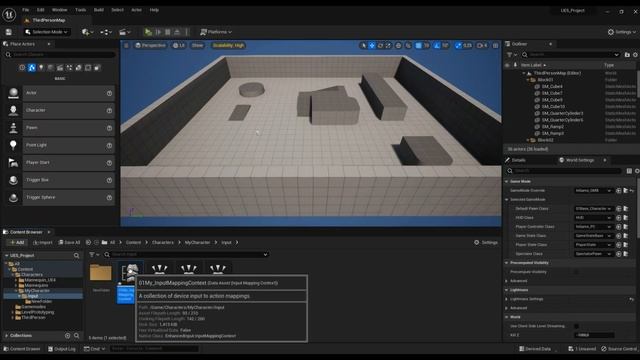Screen dimensions: 640x360
Task: Click the Save level icon in main toolbar
Action: [x=9, y=32]
